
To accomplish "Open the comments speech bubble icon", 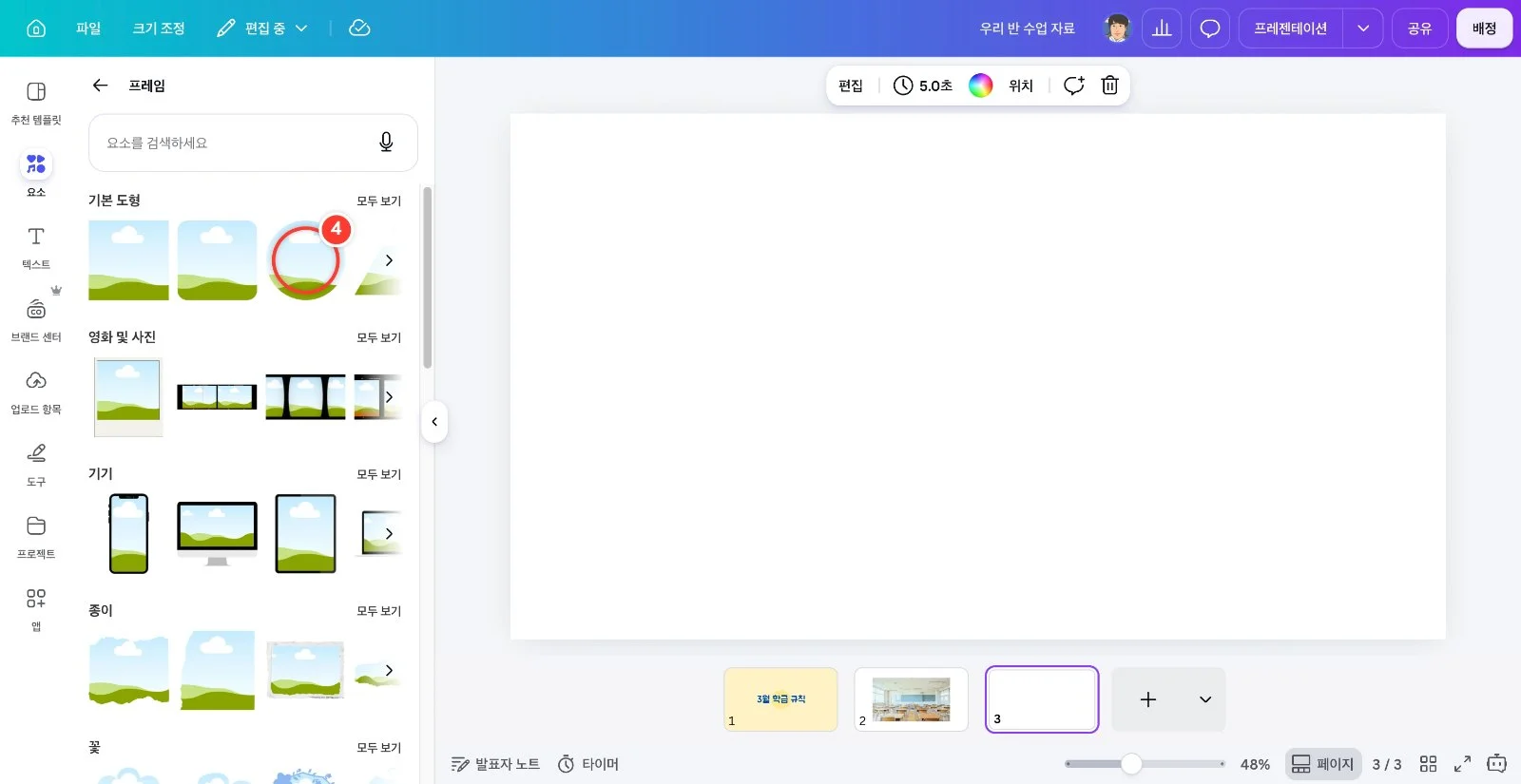I will [x=1209, y=29].
